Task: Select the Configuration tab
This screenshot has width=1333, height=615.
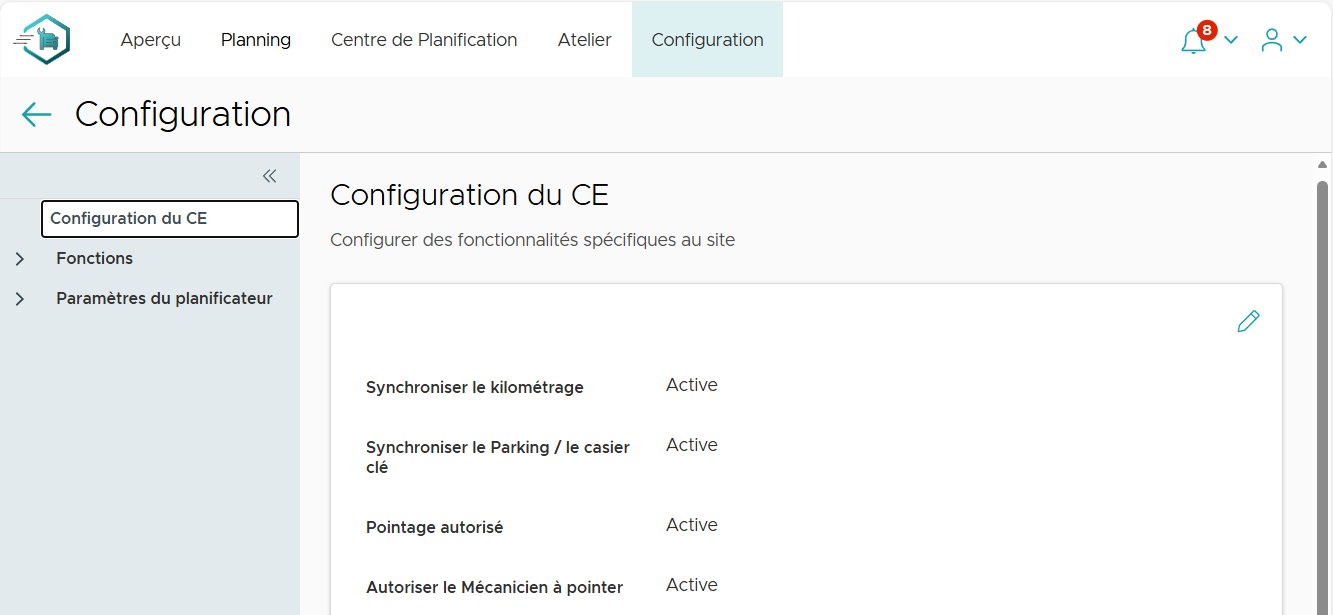Action: pyautogui.click(x=707, y=40)
